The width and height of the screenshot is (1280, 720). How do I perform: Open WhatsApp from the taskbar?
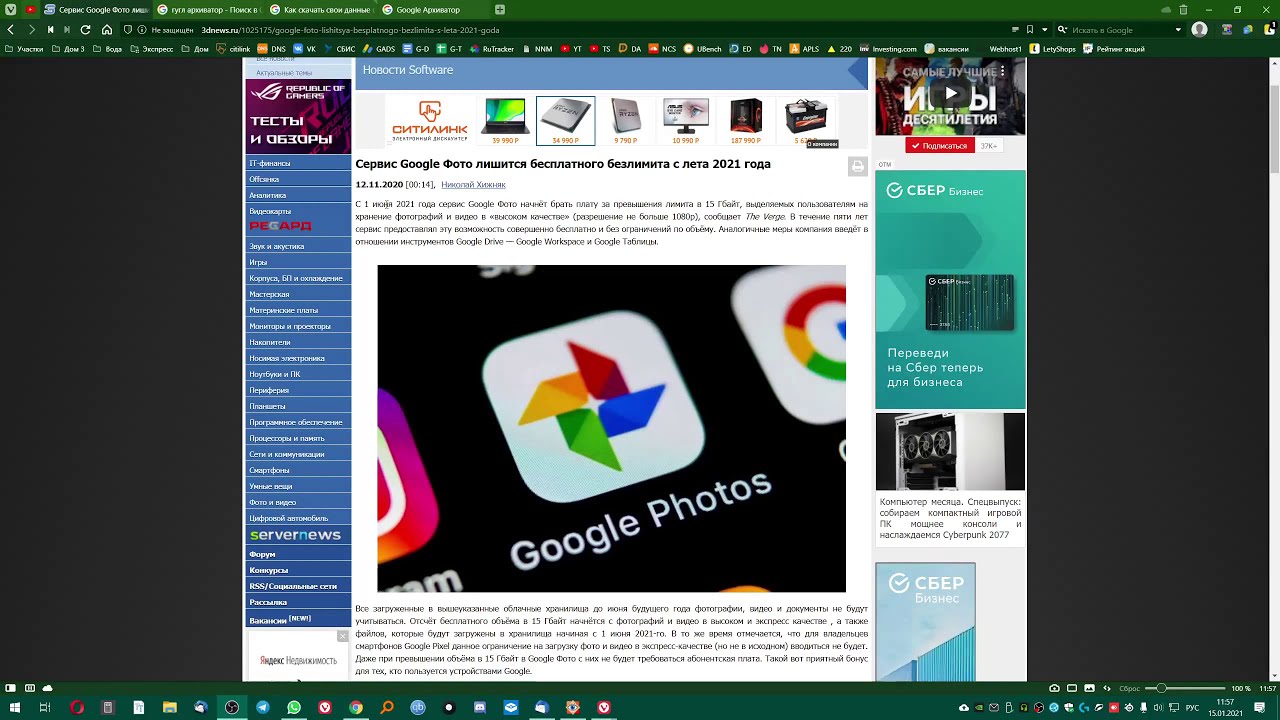(x=294, y=707)
